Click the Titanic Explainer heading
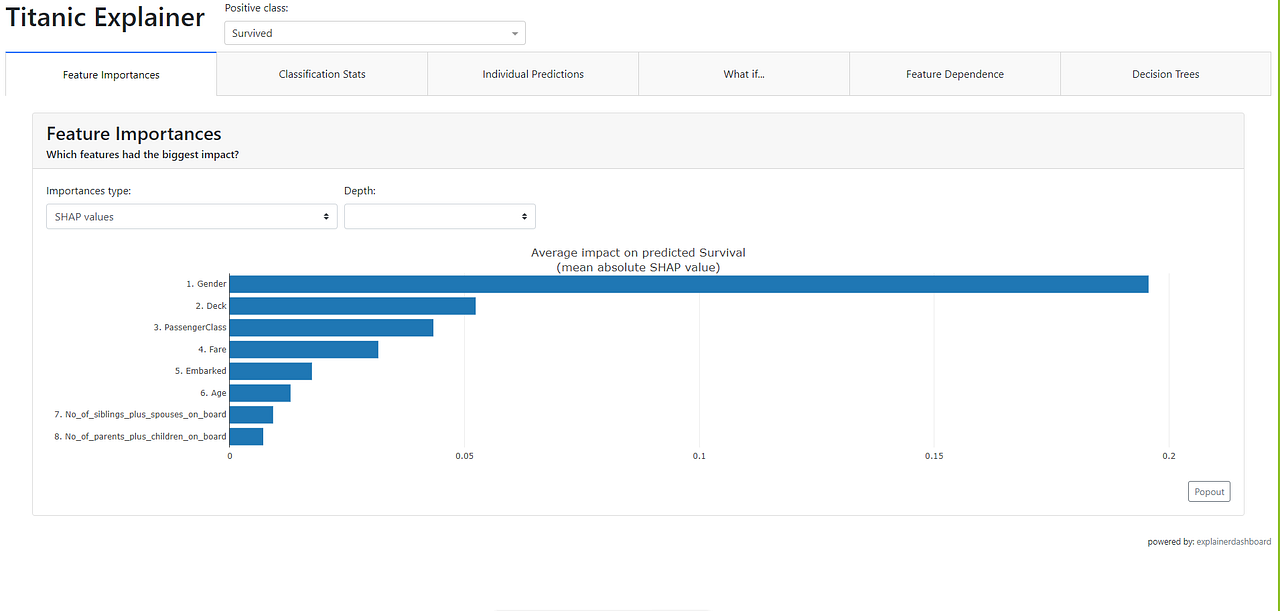 (x=105, y=17)
